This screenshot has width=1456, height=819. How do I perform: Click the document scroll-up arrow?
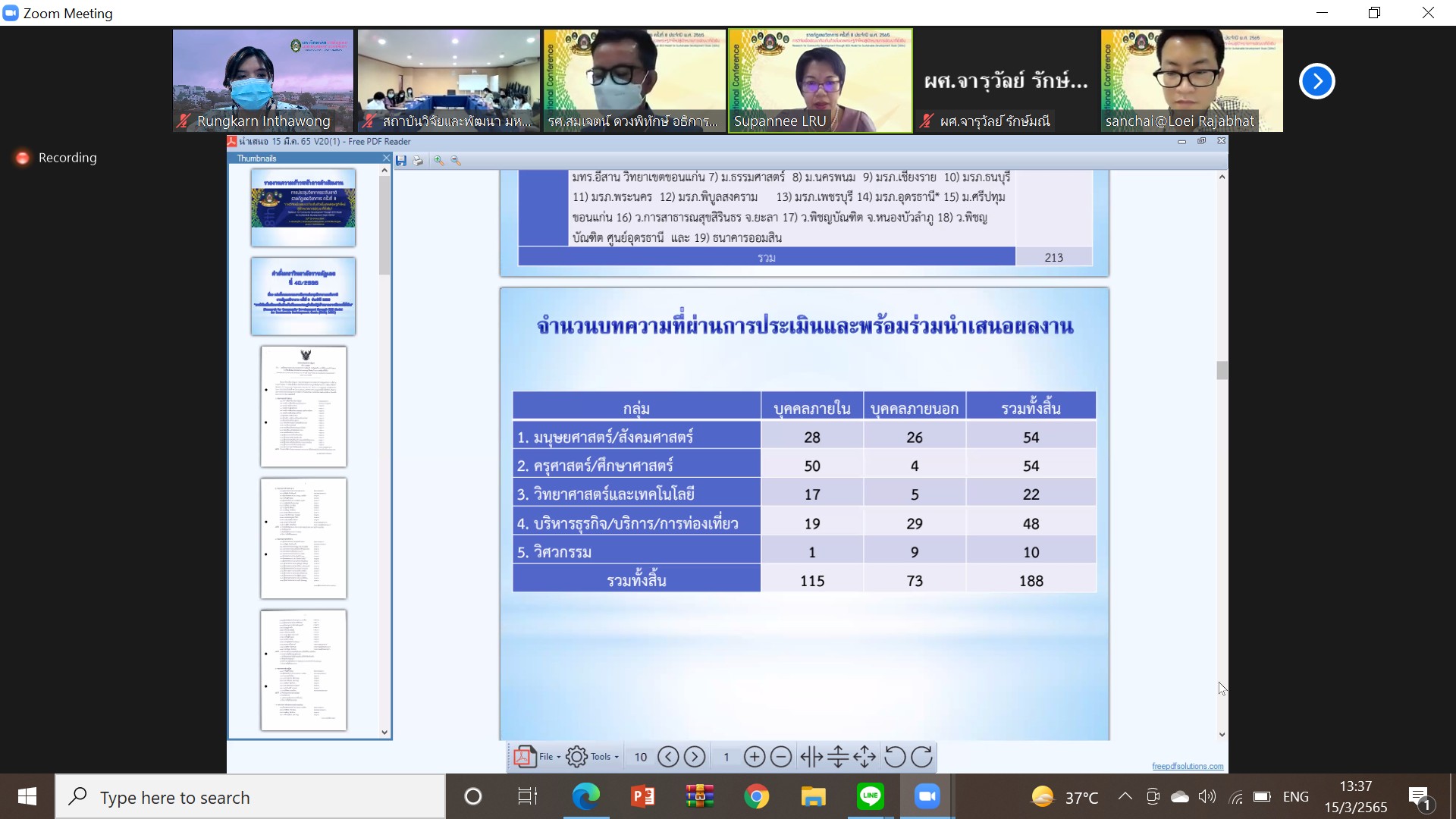(x=1222, y=177)
